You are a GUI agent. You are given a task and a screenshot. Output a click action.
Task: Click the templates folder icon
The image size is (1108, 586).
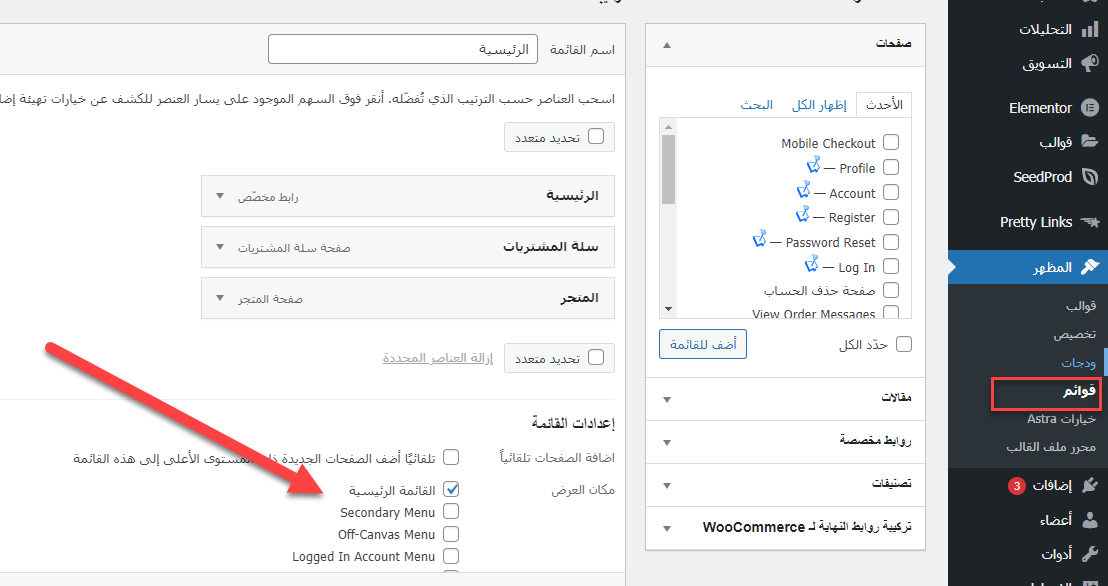pyautogui.click(x=1089, y=141)
